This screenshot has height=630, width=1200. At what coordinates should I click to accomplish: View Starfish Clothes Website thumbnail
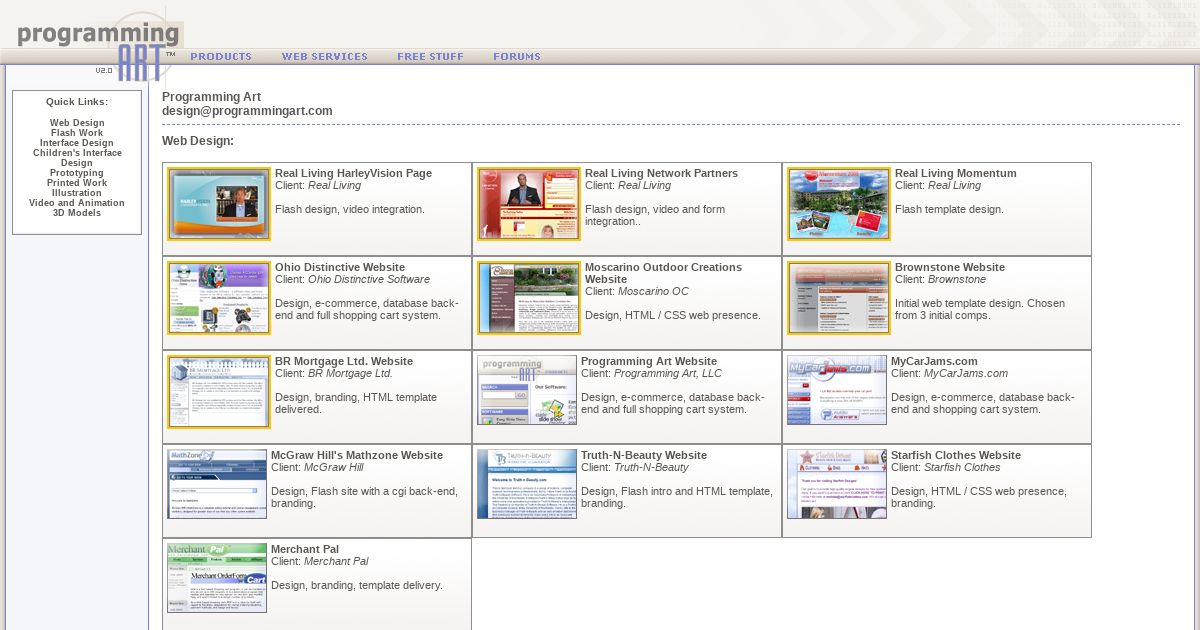[837, 484]
